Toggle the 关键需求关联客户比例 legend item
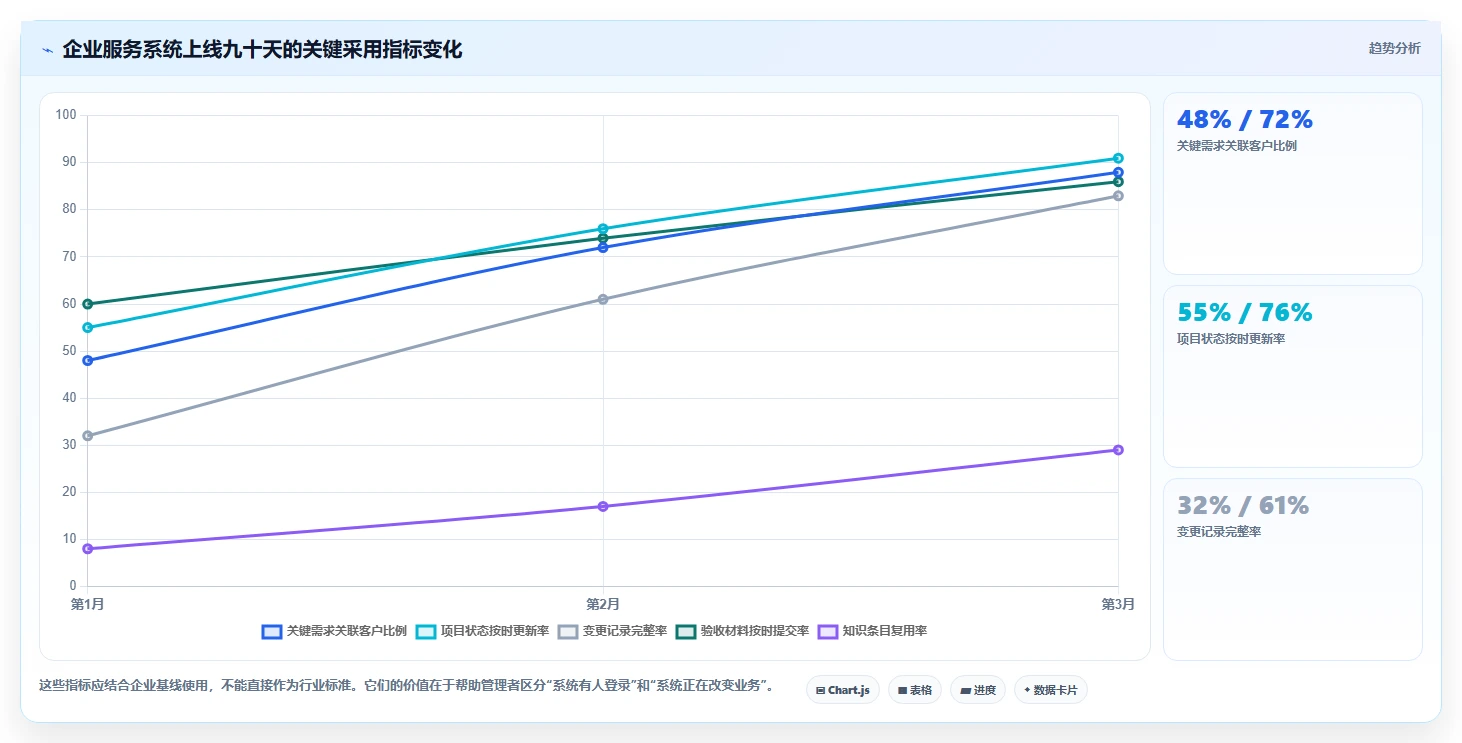The height and width of the screenshot is (743, 1462). (x=334, y=631)
